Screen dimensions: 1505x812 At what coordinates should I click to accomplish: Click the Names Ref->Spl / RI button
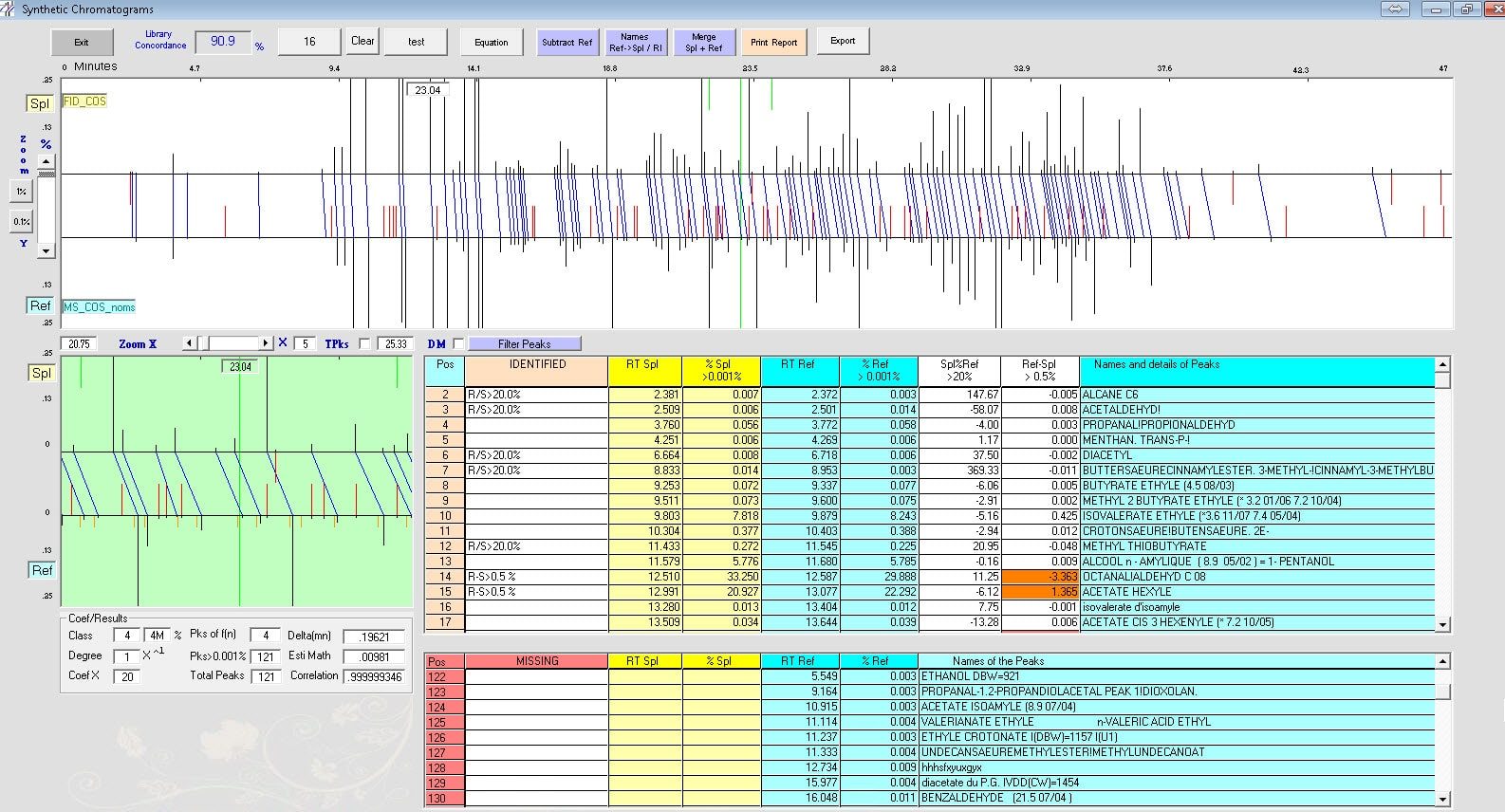[x=635, y=42]
